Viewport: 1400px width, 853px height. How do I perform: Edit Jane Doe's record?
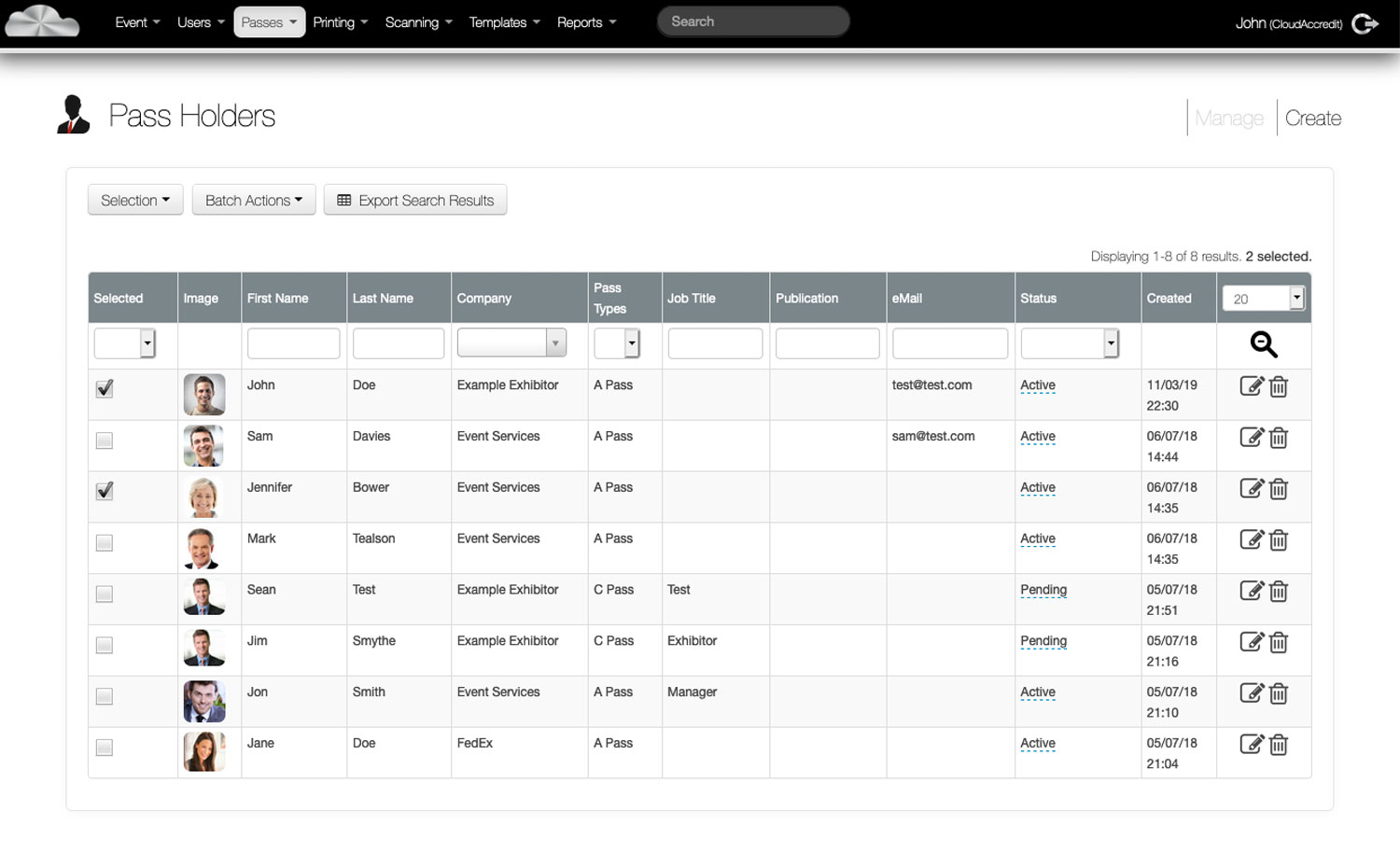point(1252,745)
